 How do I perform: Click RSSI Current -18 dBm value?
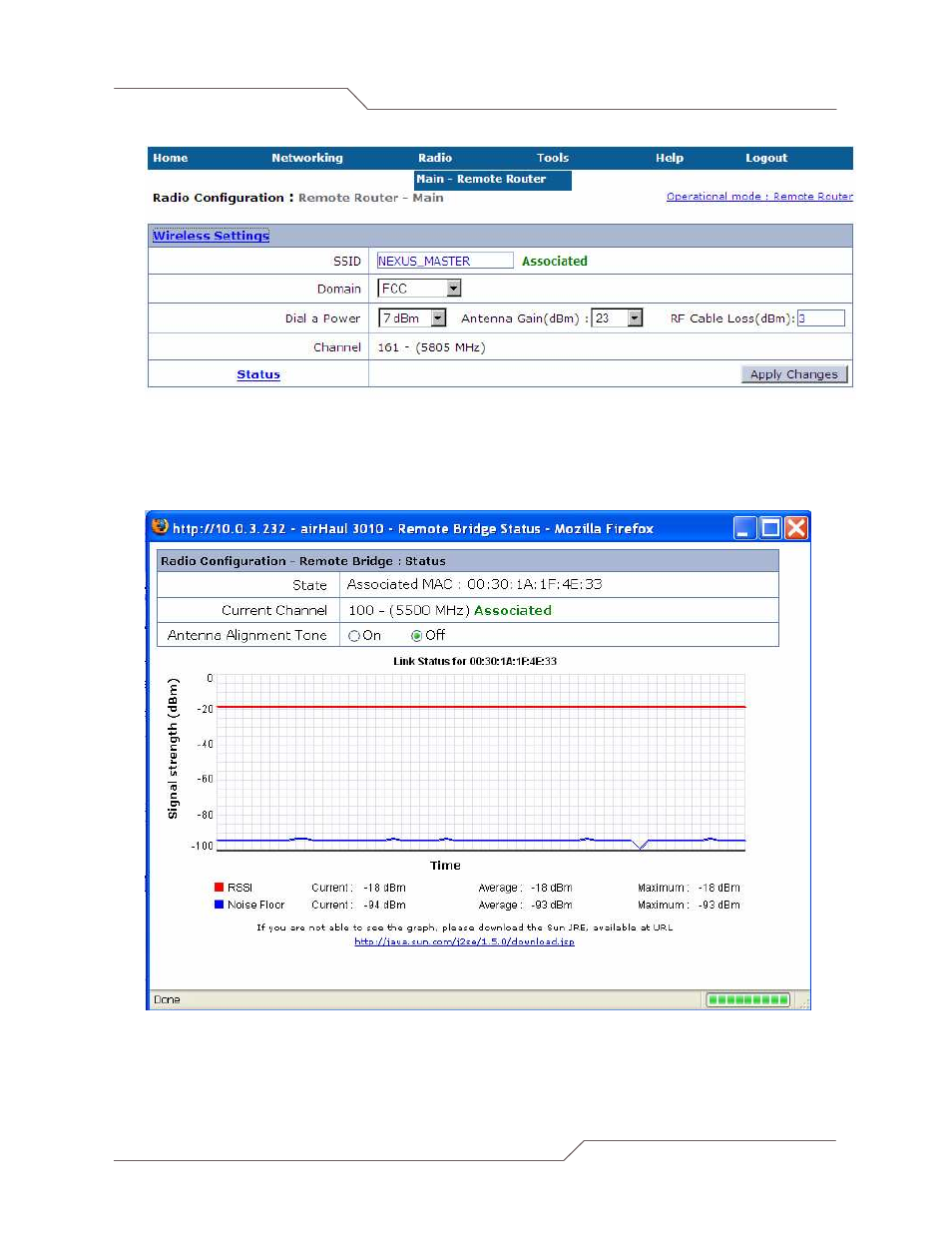tap(384, 888)
